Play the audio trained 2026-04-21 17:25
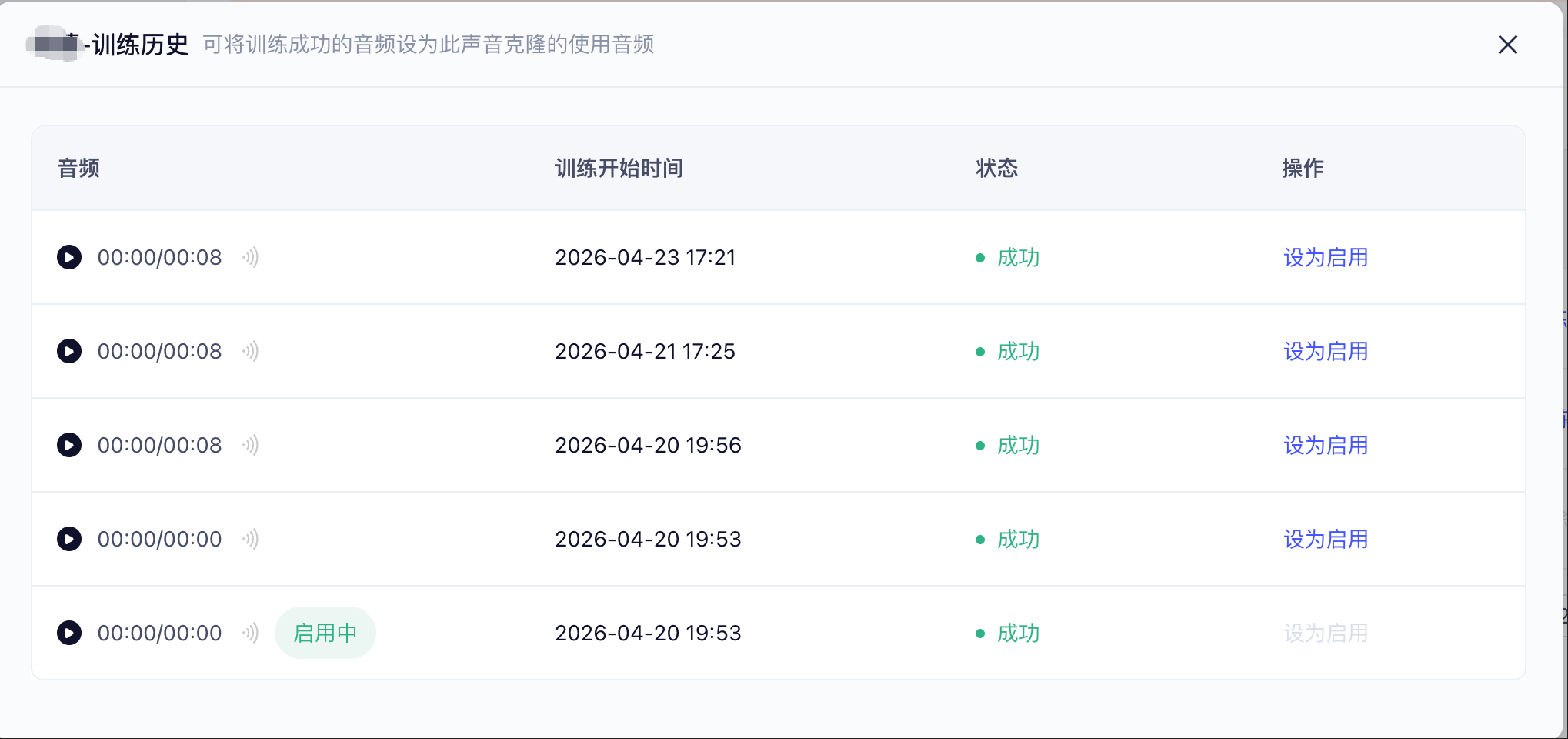 click(x=69, y=351)
